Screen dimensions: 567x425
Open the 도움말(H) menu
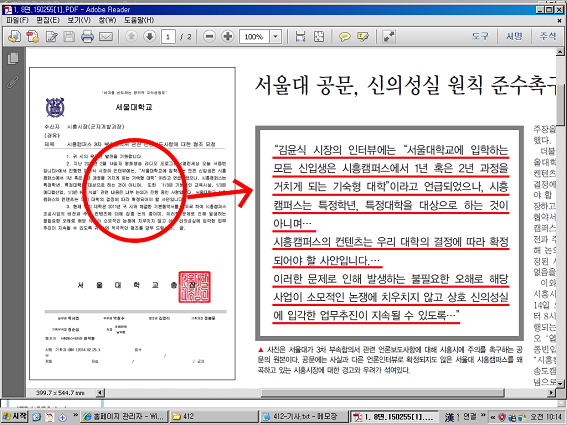pyautogui.click(x=139, y=20)
